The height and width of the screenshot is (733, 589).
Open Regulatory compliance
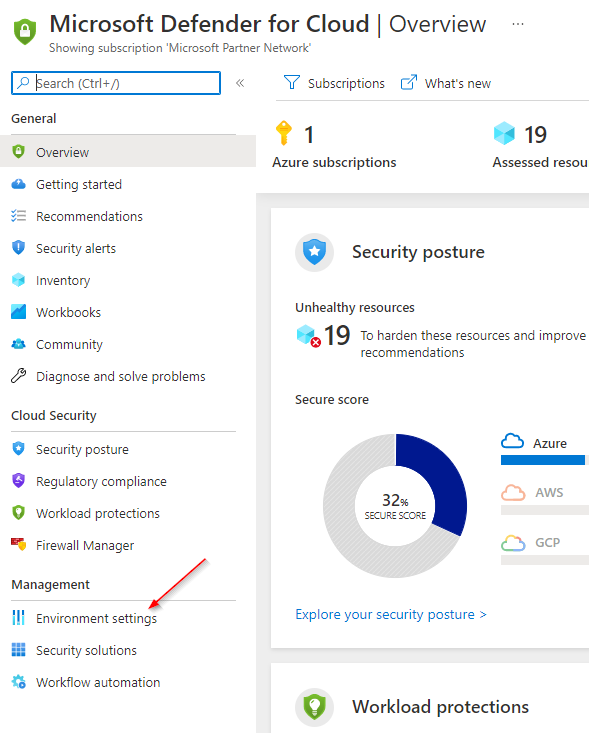101,481
